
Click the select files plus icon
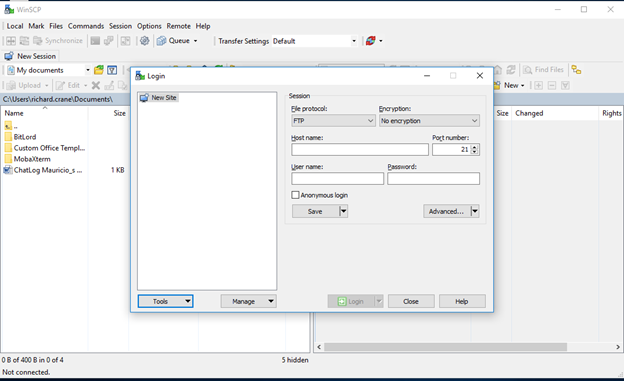point(538,85)
